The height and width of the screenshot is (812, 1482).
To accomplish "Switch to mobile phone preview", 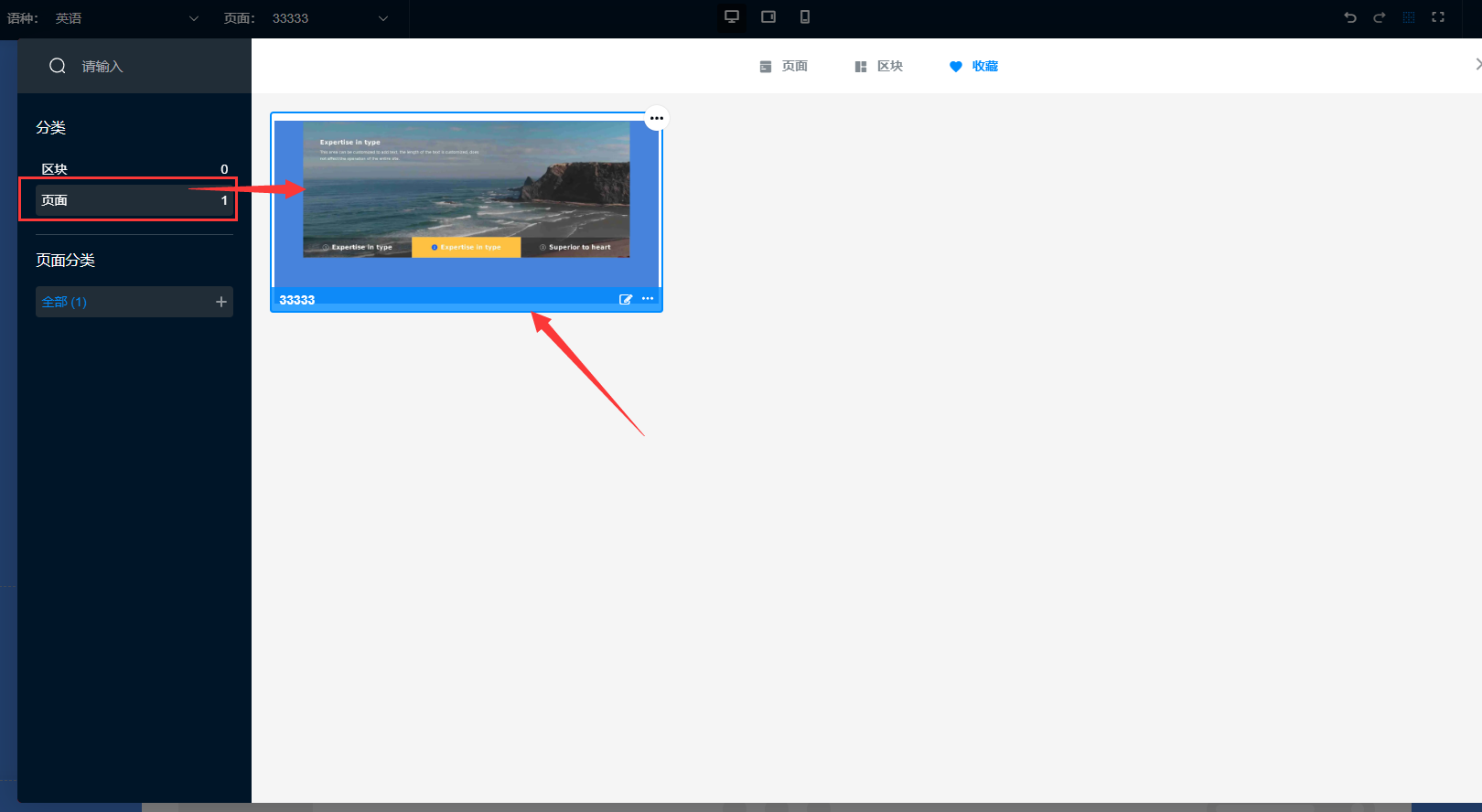I will click(805, 16).
